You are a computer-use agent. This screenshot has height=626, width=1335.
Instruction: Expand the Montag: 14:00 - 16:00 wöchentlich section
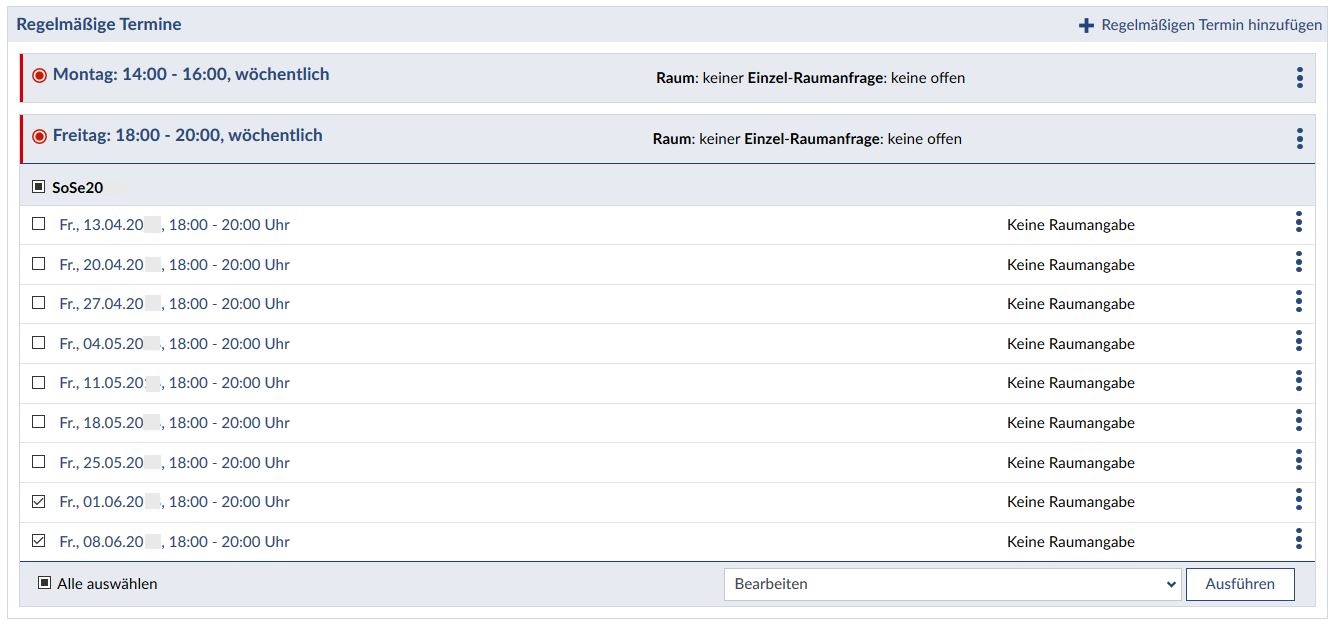tap(191, 74)
